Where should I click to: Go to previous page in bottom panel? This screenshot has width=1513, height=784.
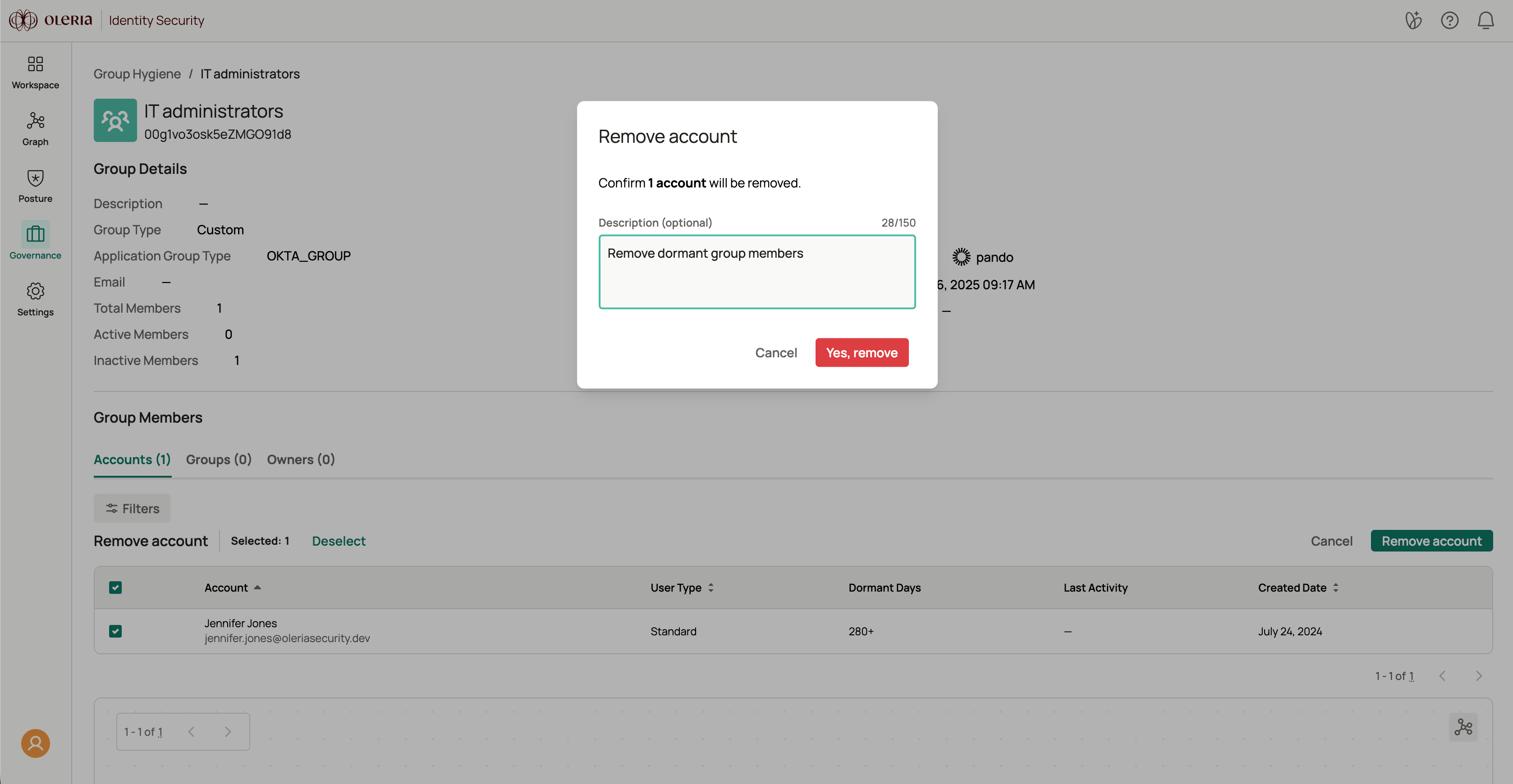(192, 732)
